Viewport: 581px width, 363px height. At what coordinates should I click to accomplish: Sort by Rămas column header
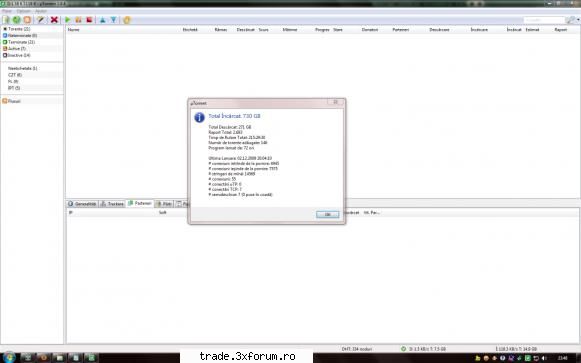click(x=220, y=29)
